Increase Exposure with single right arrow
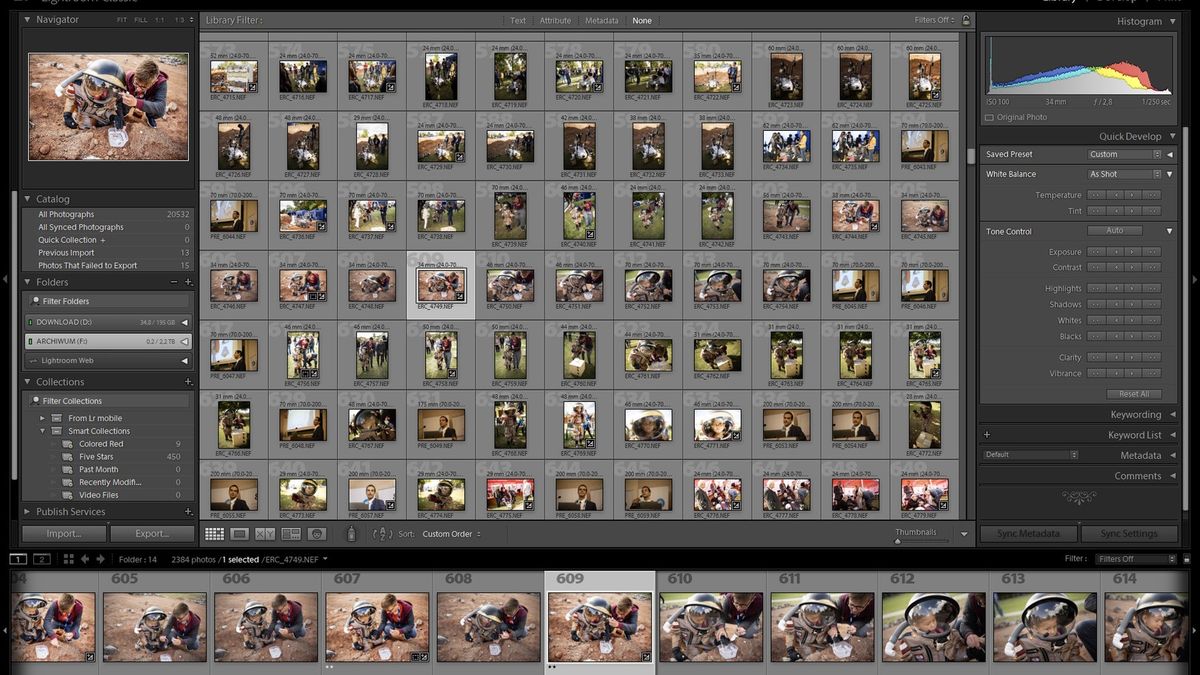Screen dimensions: 1200x675 [1134, 252]
